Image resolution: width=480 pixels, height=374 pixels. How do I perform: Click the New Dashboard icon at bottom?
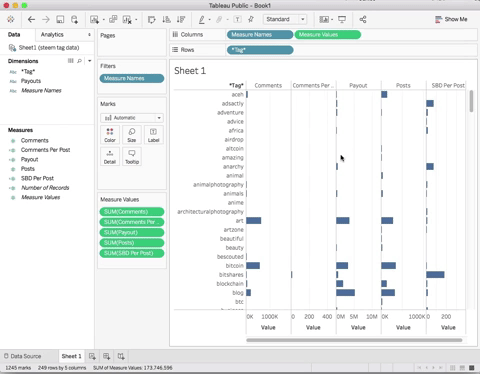pos(107,356)
